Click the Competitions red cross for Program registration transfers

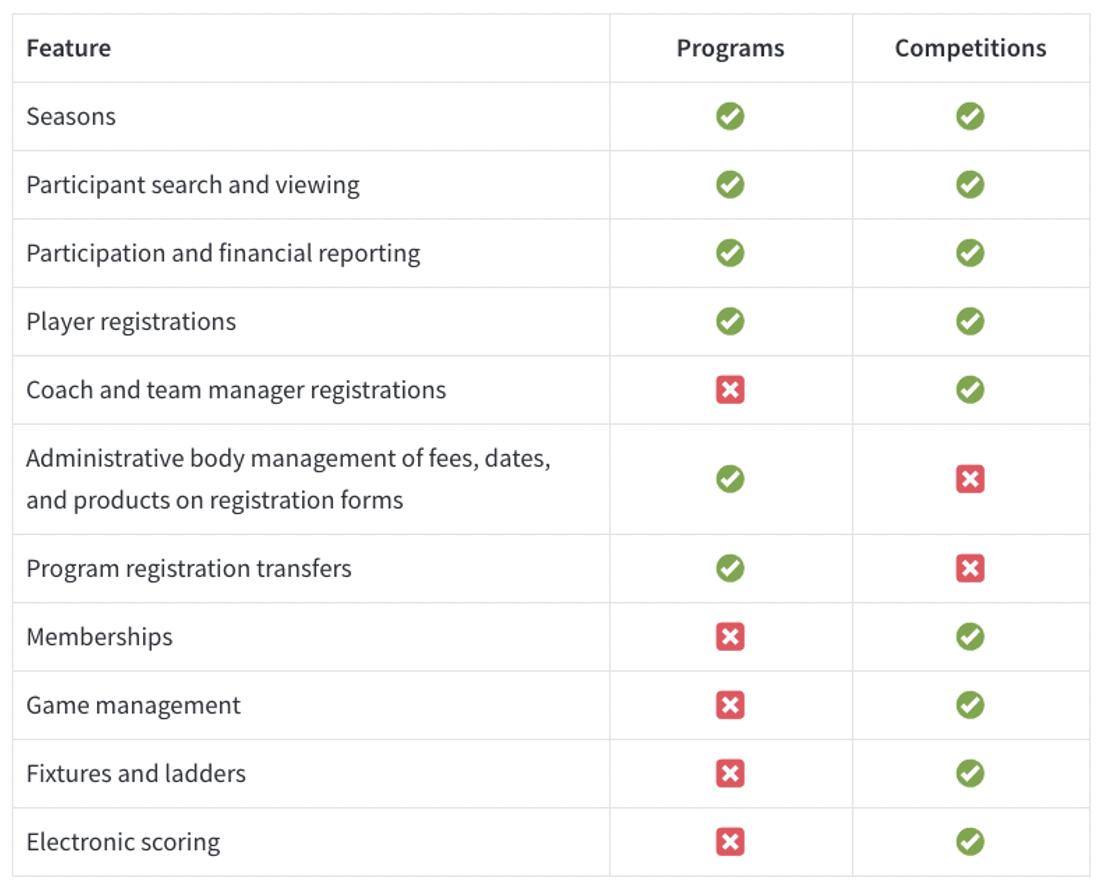[969, 569]
